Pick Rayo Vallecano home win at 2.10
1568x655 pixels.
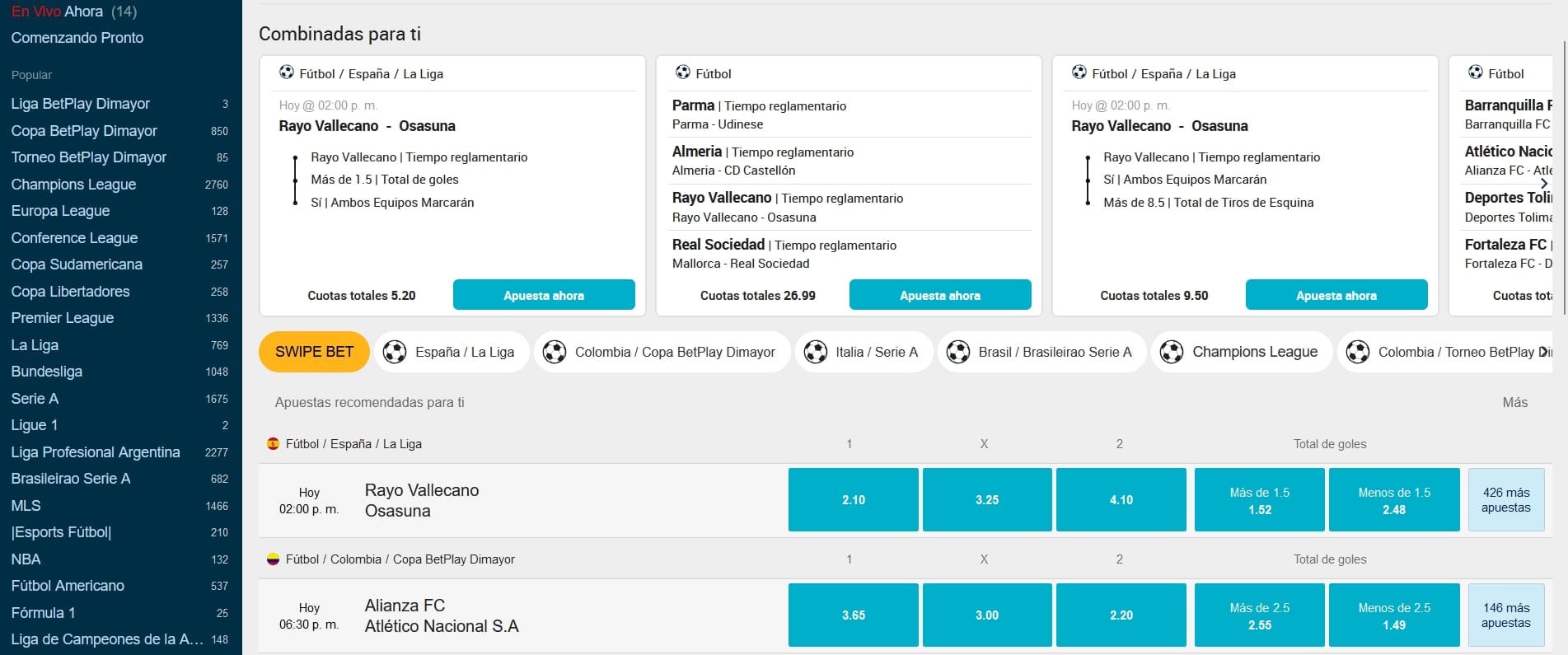(854, 500)
